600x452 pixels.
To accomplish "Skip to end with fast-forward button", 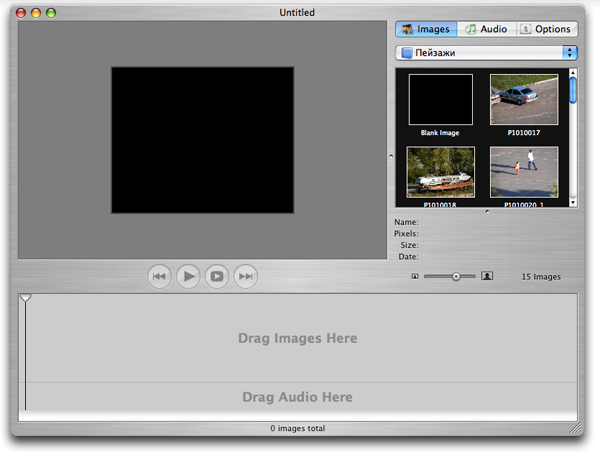I will click(x=246, y=276).
